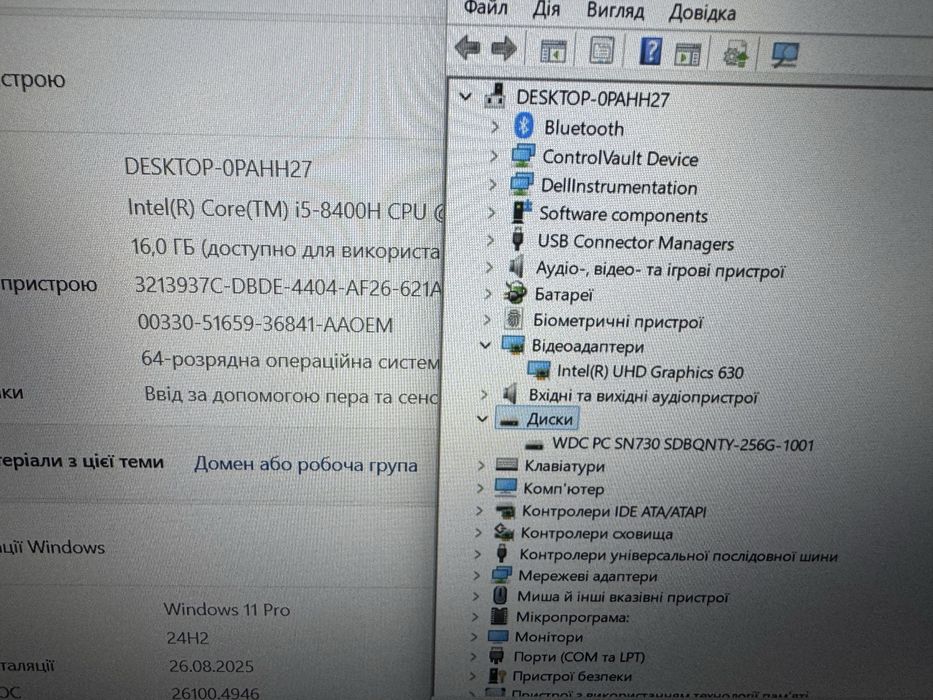The width and height of the screenshot is (933, 700).
Task: Click the Біометричні пристрої fingerprint icon
Action: point(514,320)
